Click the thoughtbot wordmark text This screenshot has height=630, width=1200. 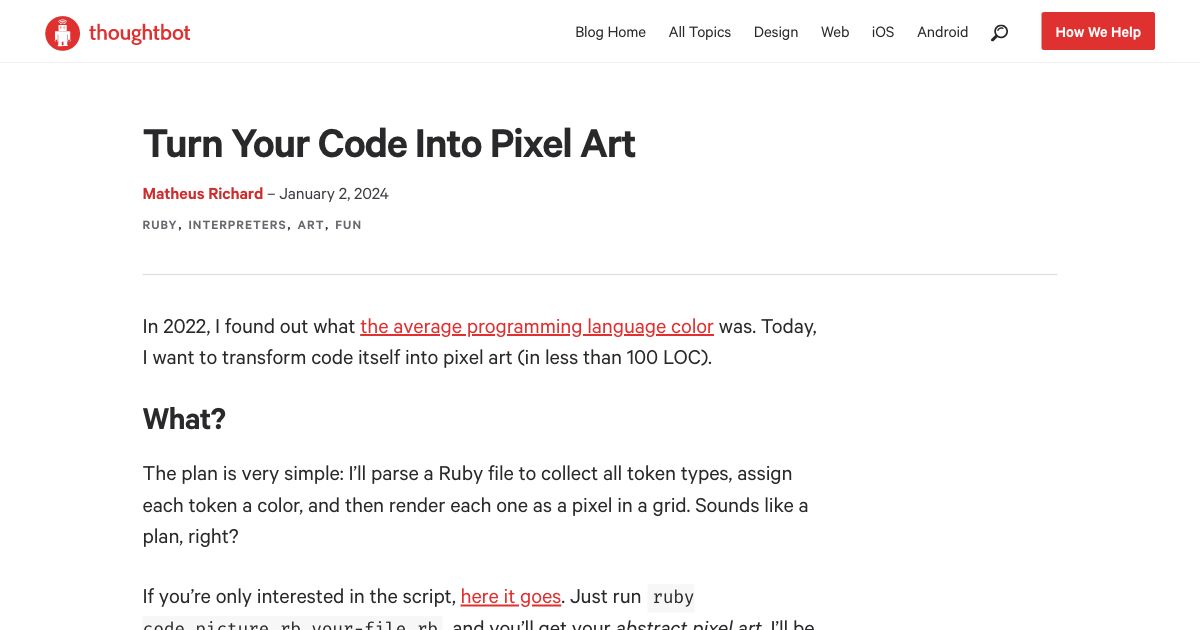click(139, 32)
